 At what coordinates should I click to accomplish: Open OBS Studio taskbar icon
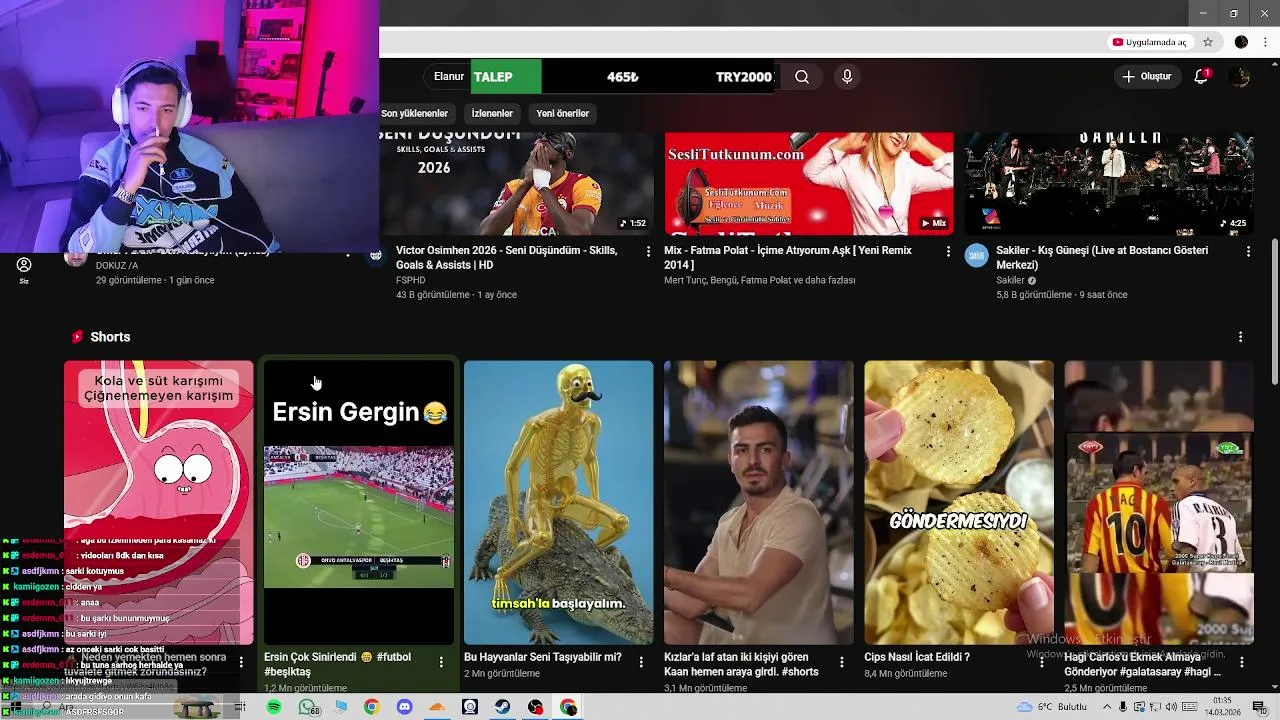click(x=536, y=707)
